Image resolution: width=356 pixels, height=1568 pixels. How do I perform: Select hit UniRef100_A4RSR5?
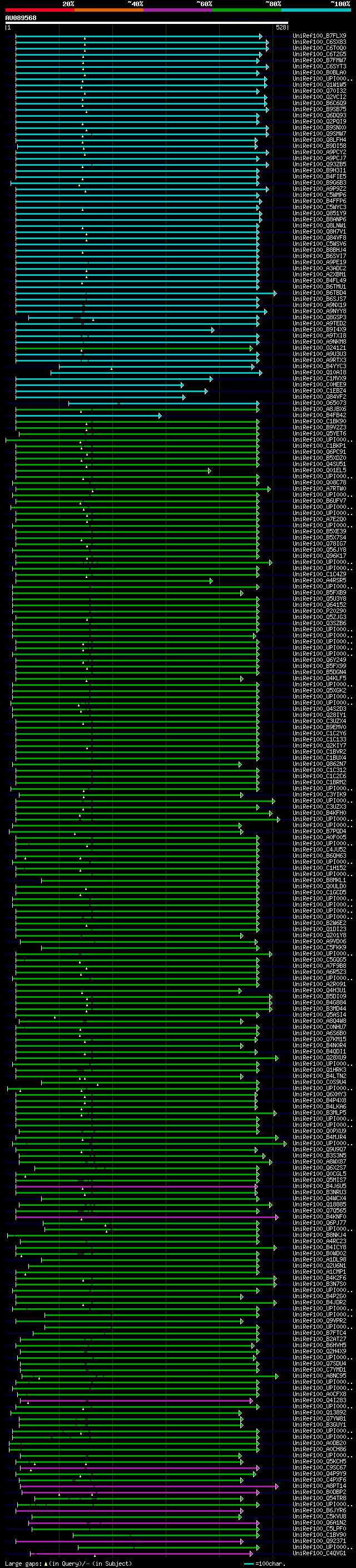pos(319,580)
